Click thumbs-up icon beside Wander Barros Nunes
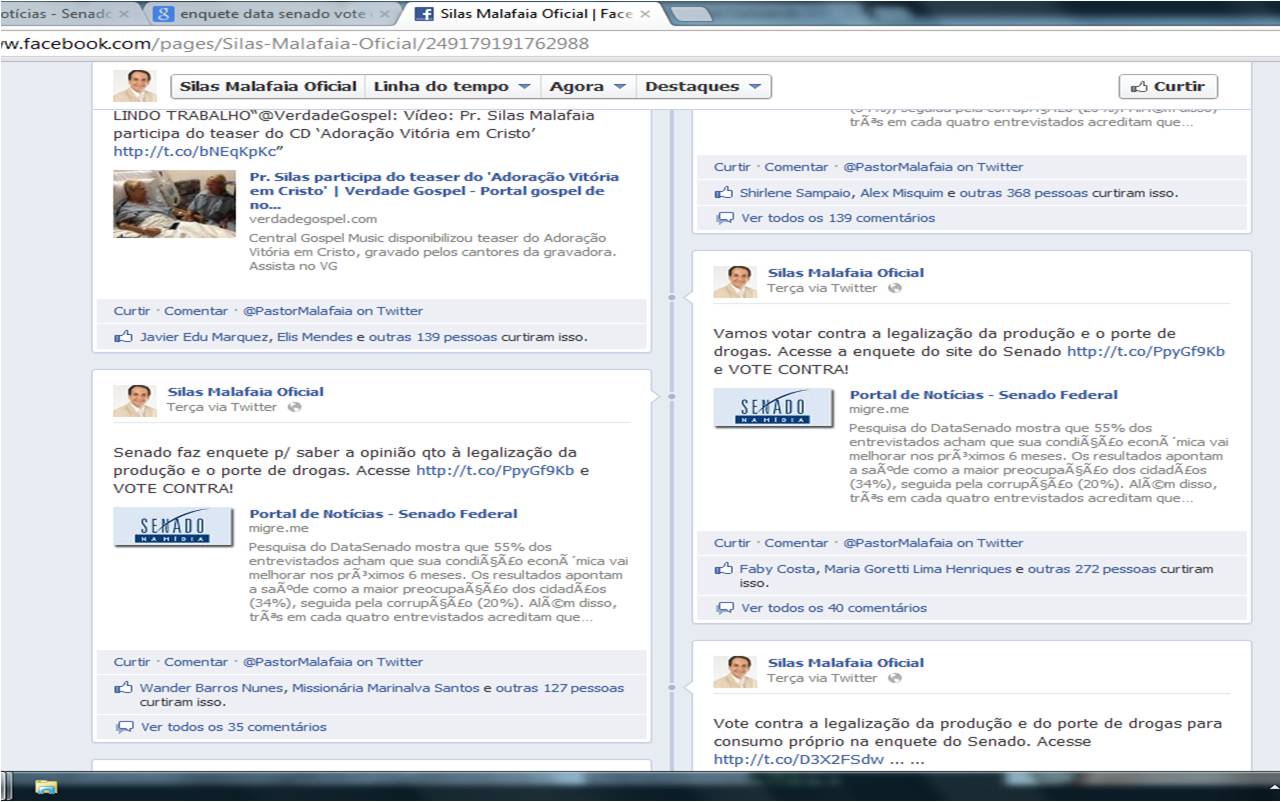This screenshot has height=802, width=1281. coord(123,688)
